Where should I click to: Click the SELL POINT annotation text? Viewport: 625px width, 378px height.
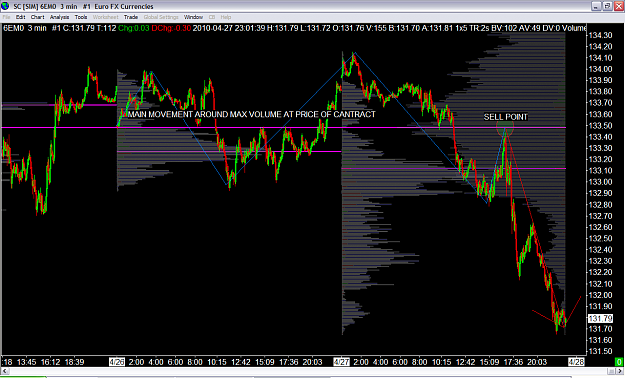coord(505,117)
